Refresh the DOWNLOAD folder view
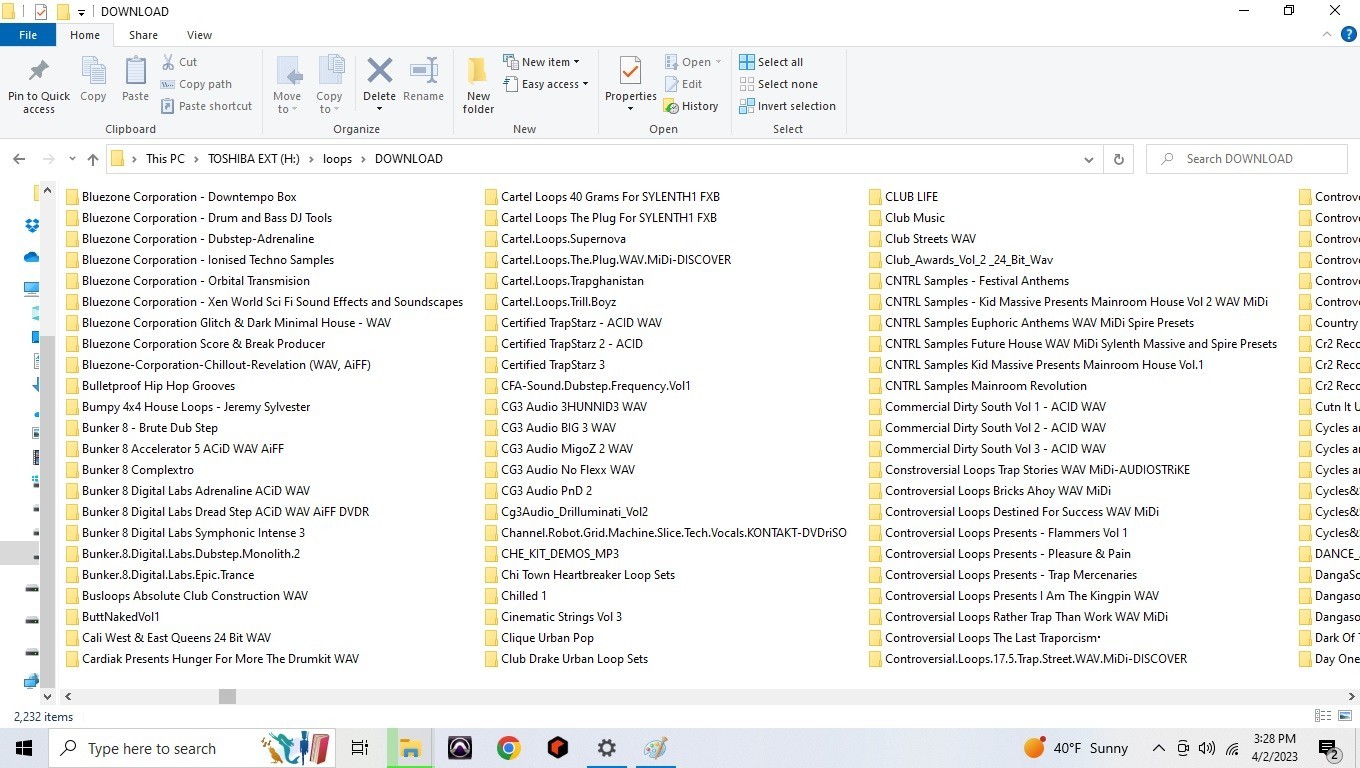 1118,159
